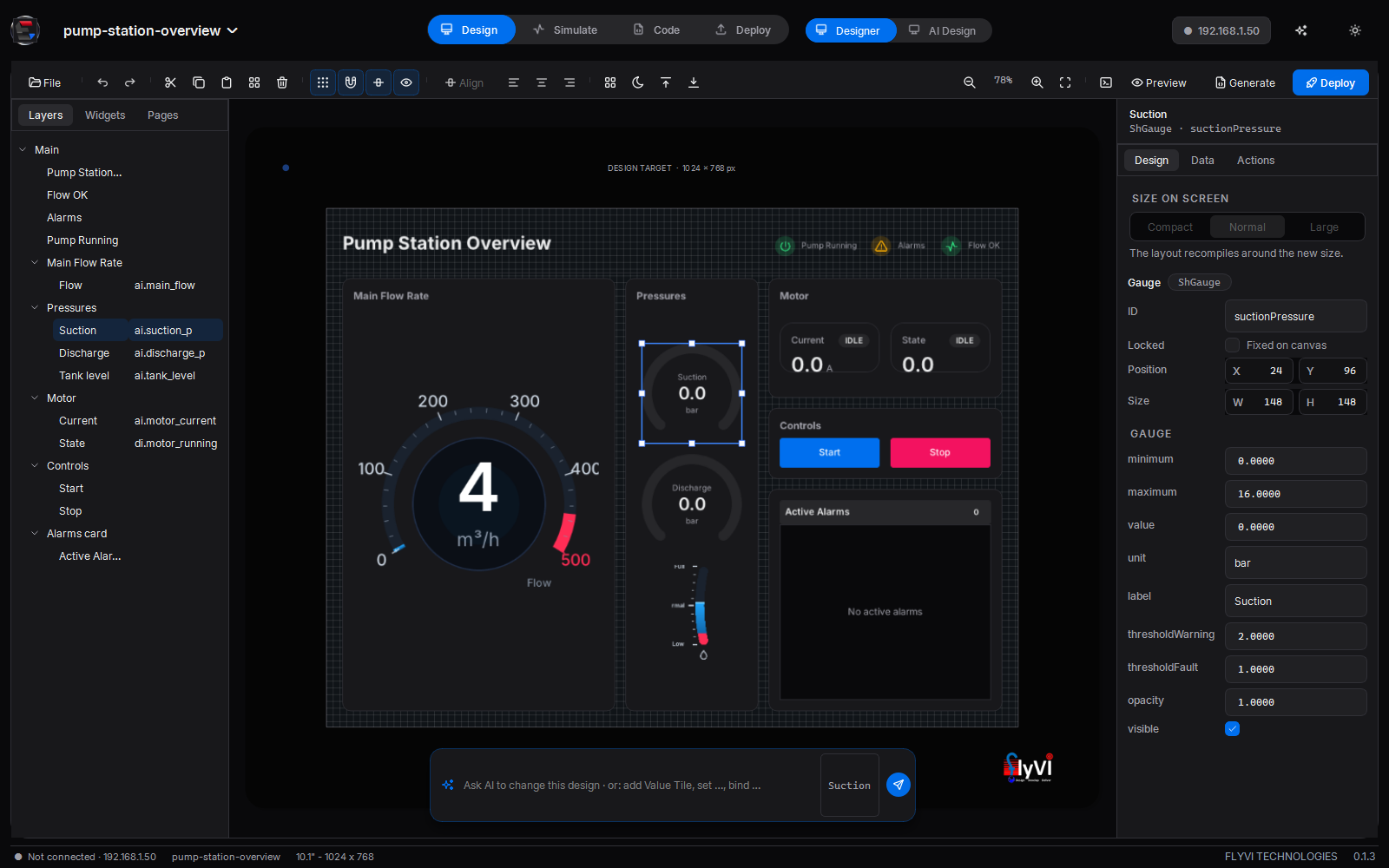Align center toolbar icon
Viewport: 1389px width, 868px height.
542,82
